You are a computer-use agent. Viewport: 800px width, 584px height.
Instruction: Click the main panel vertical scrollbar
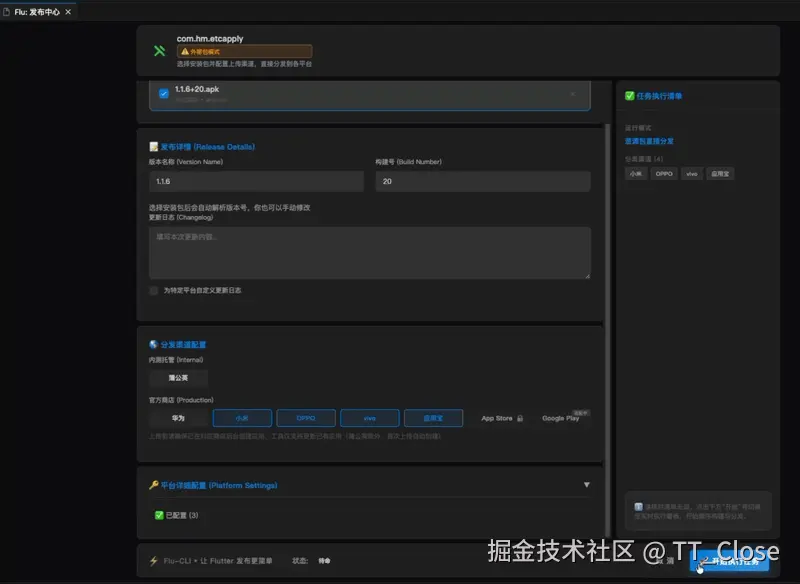(x=607, y=331)
